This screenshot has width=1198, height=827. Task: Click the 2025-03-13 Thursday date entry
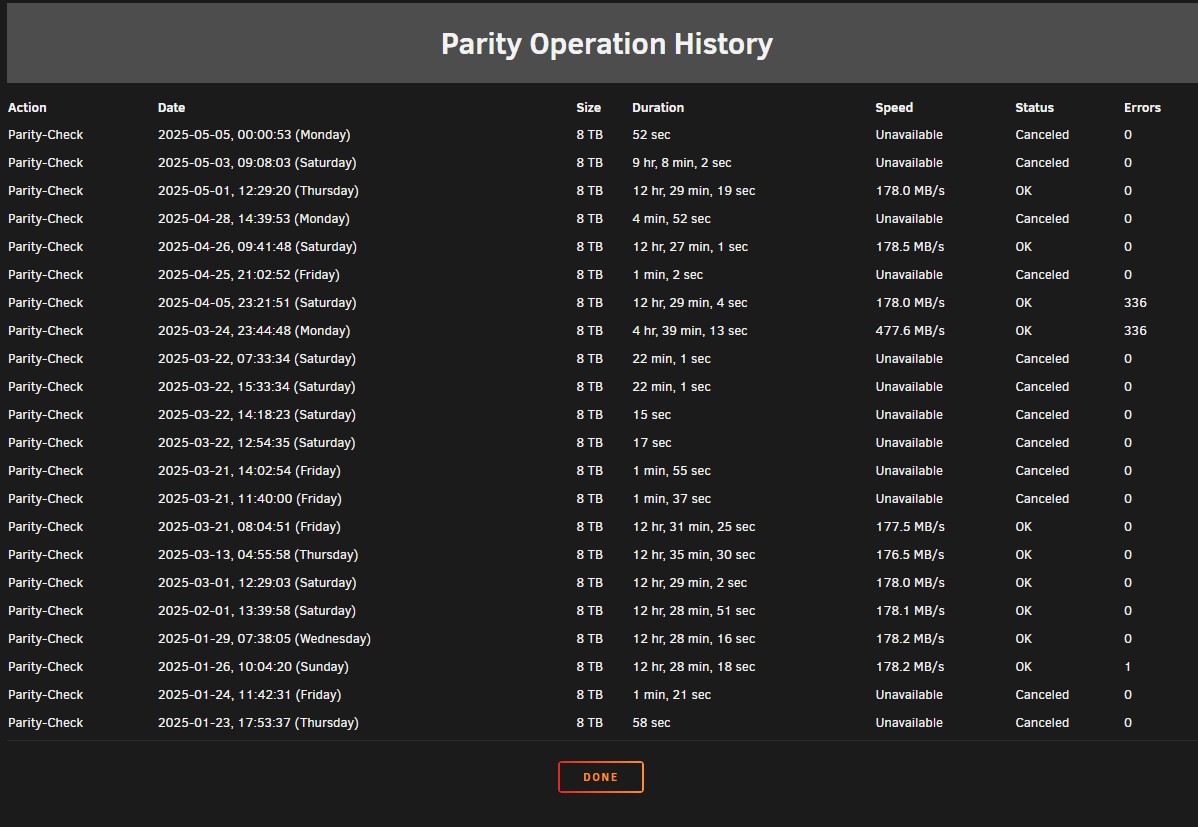coord(257,555)
